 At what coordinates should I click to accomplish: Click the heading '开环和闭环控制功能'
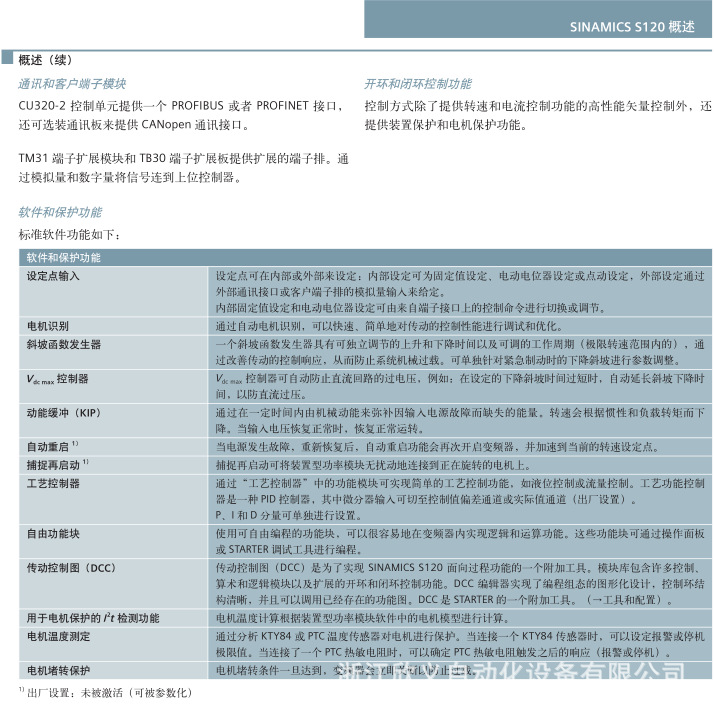(x=418, y=84)
